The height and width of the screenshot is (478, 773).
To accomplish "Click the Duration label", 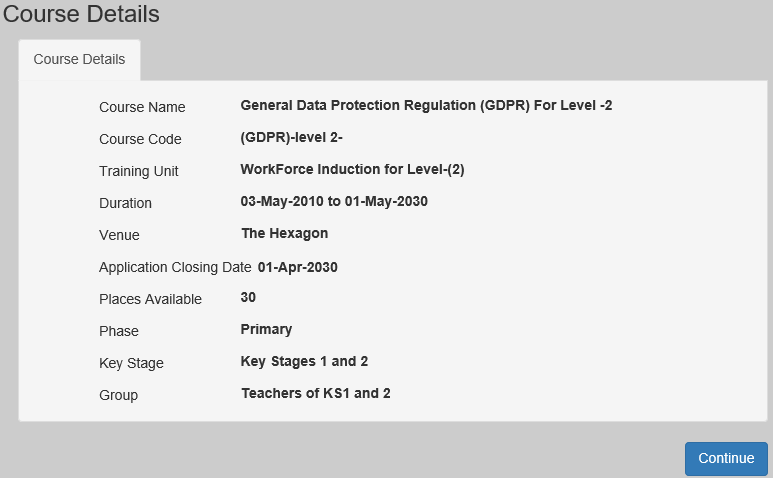I will point(125,203).
